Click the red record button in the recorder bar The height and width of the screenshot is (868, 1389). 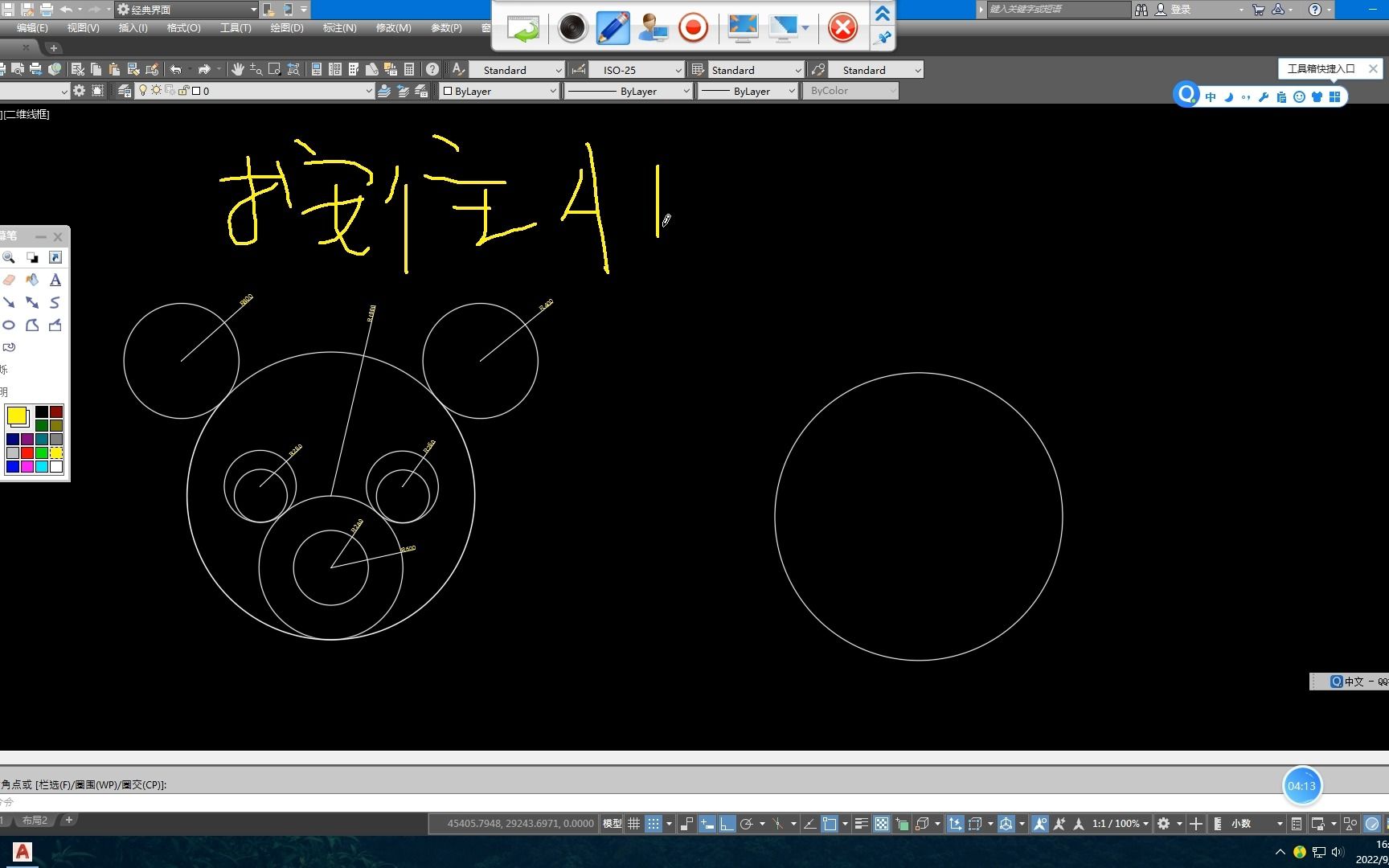(x=693, y=28)
